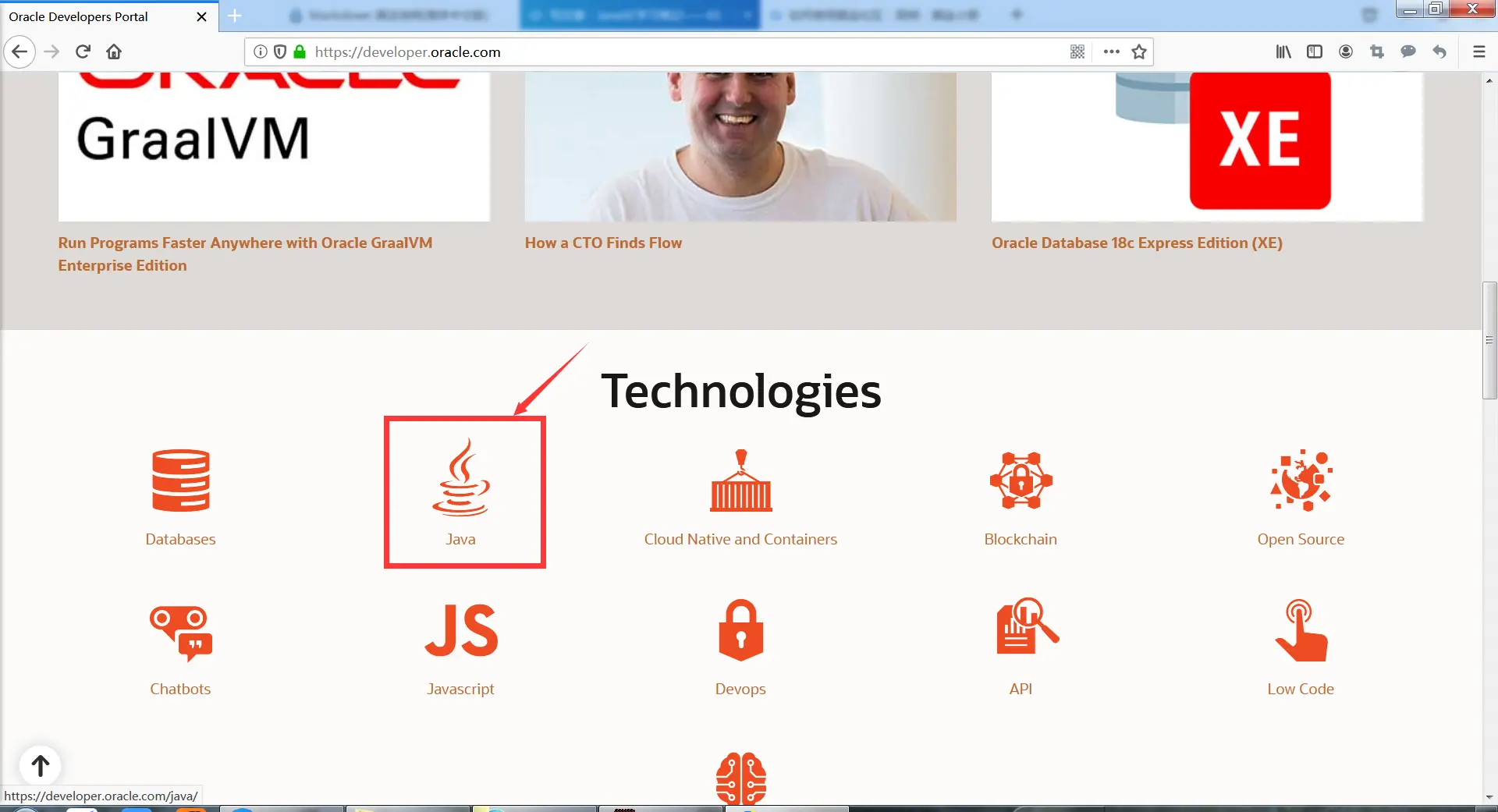
Task: Open the Devops text link
Action: [740, 689]
